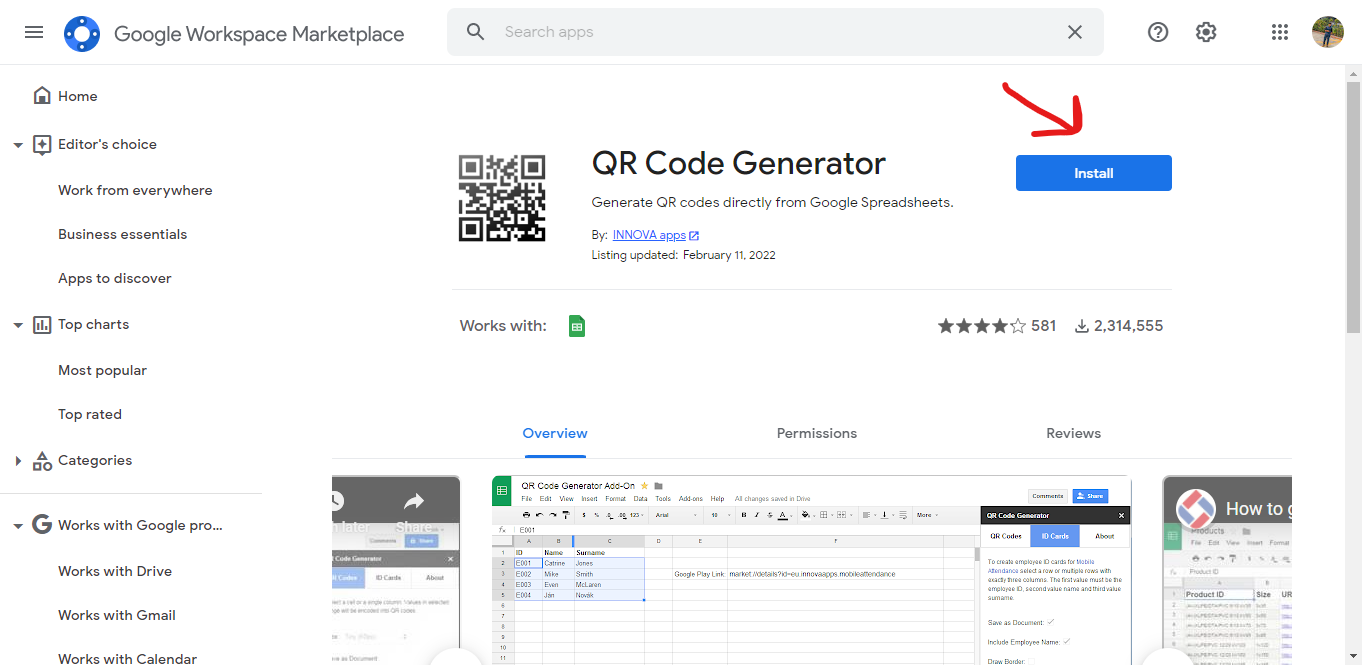
Task: Switch to the Permissions tab
Action: pos(816,433)
